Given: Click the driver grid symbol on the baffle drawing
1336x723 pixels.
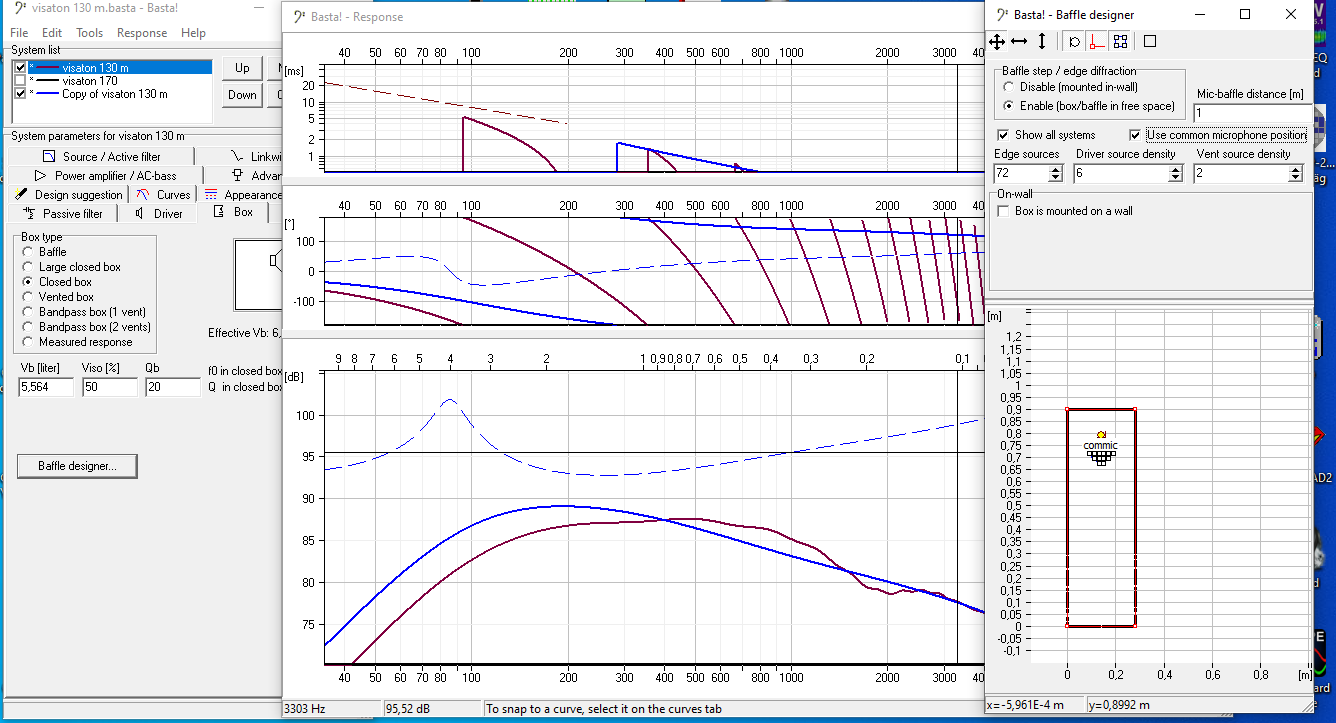Looking at the screenshot, I should point(1101,457).
